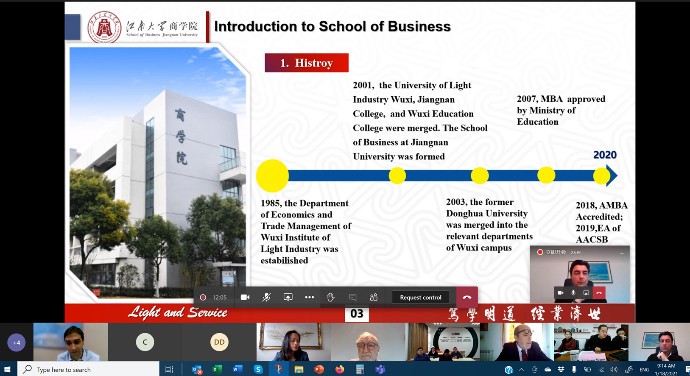Switch to Microsoft Teams taskbar icon
Image resolution: width=690 pixels, height=376 pixels.
point(380,369)
